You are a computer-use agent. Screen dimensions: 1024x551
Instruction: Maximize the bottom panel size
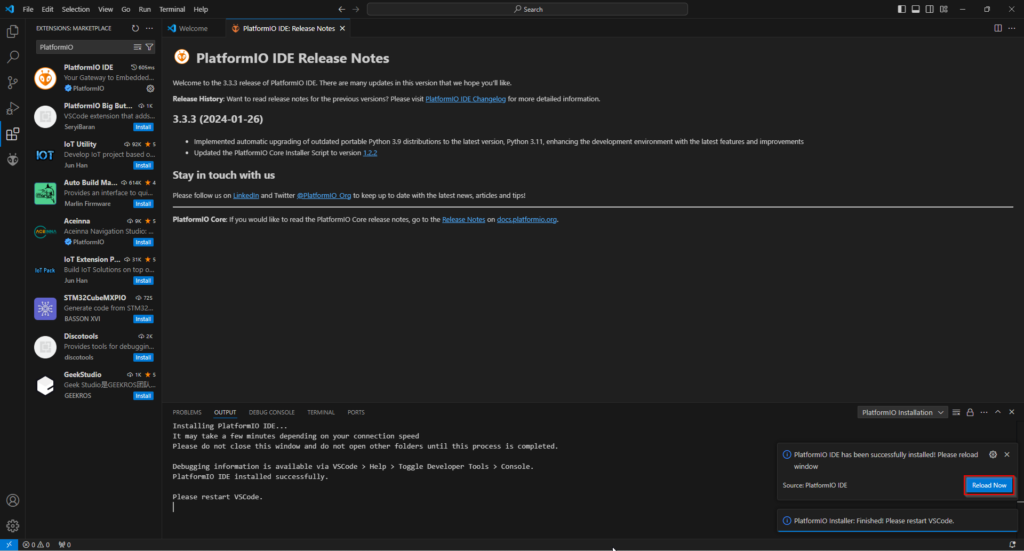(x=998, y=413)
